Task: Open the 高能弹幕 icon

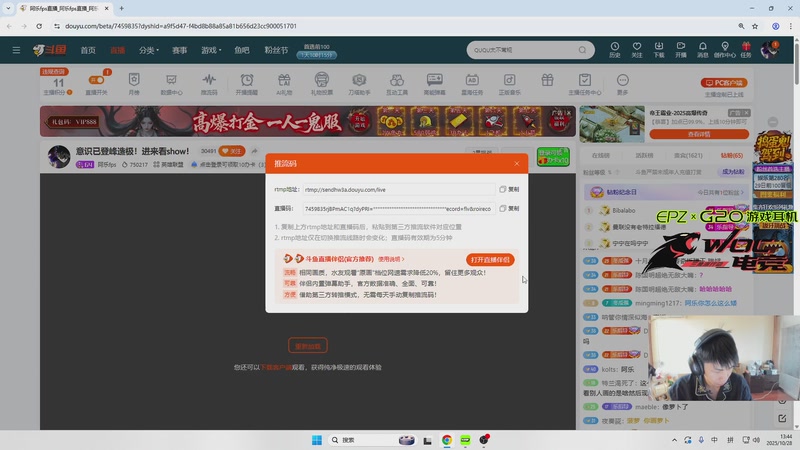Action: pyautogui.click(x=434, y=84)
